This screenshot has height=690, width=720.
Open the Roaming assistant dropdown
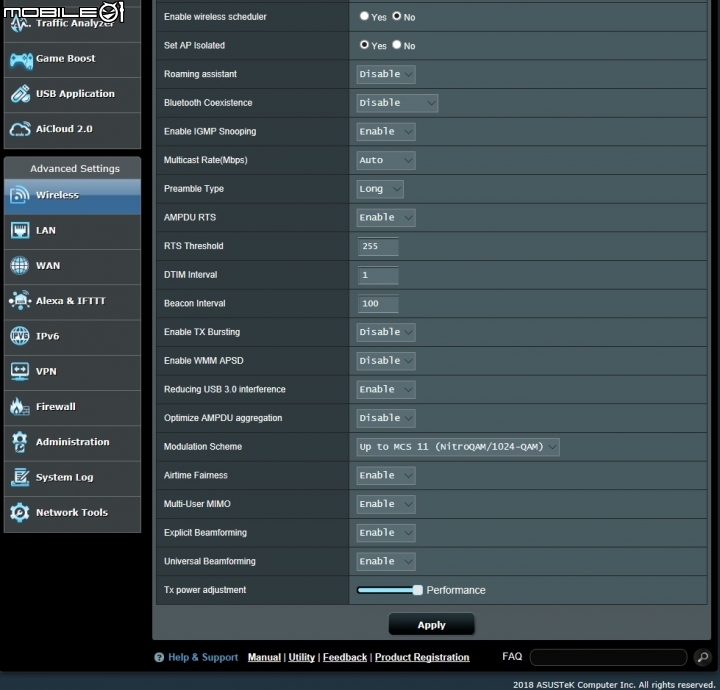386,74
